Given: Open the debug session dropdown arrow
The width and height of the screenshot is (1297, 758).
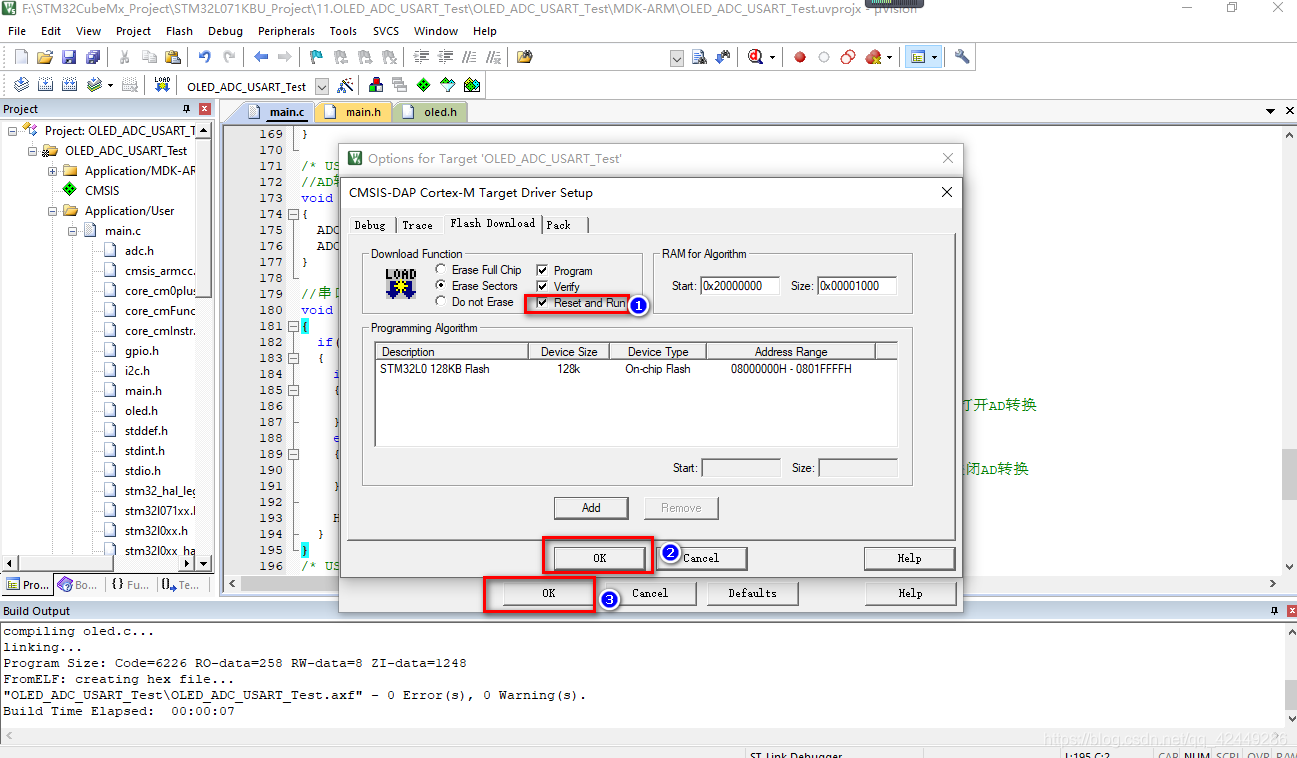Looking at the screenshot, I should point(772,57).
